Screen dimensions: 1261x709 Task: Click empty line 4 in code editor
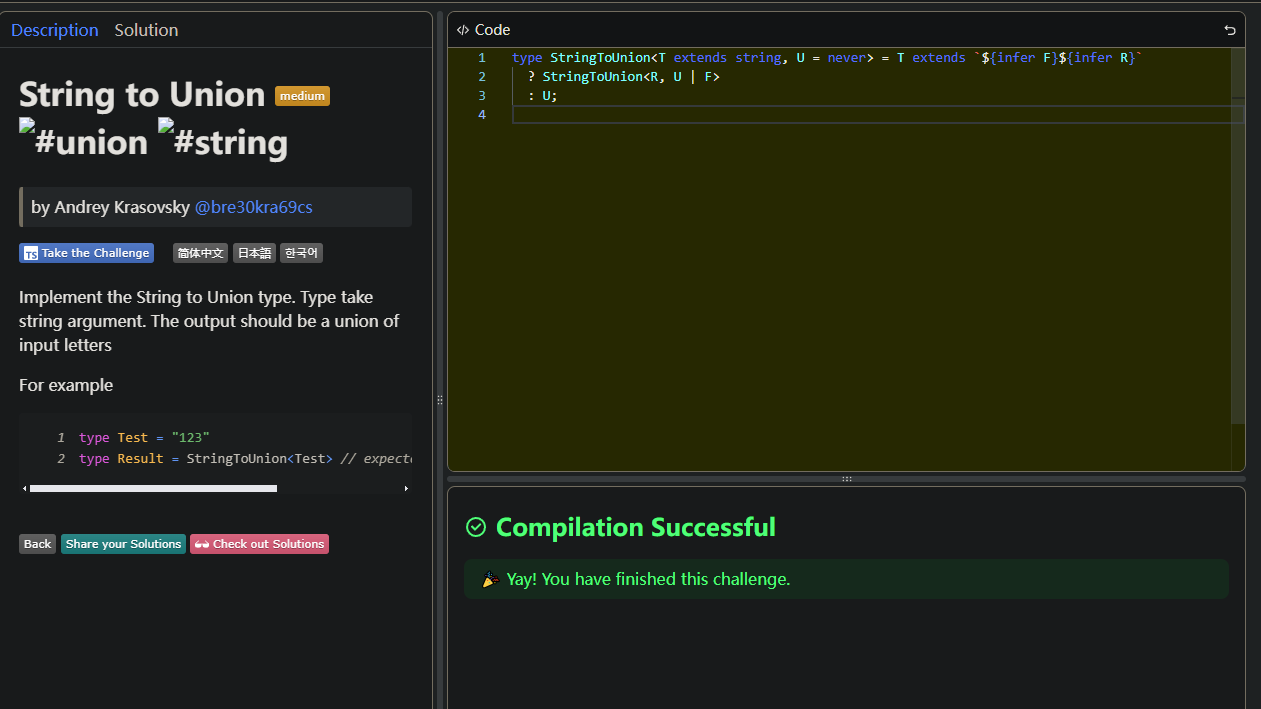coord(878,115)
